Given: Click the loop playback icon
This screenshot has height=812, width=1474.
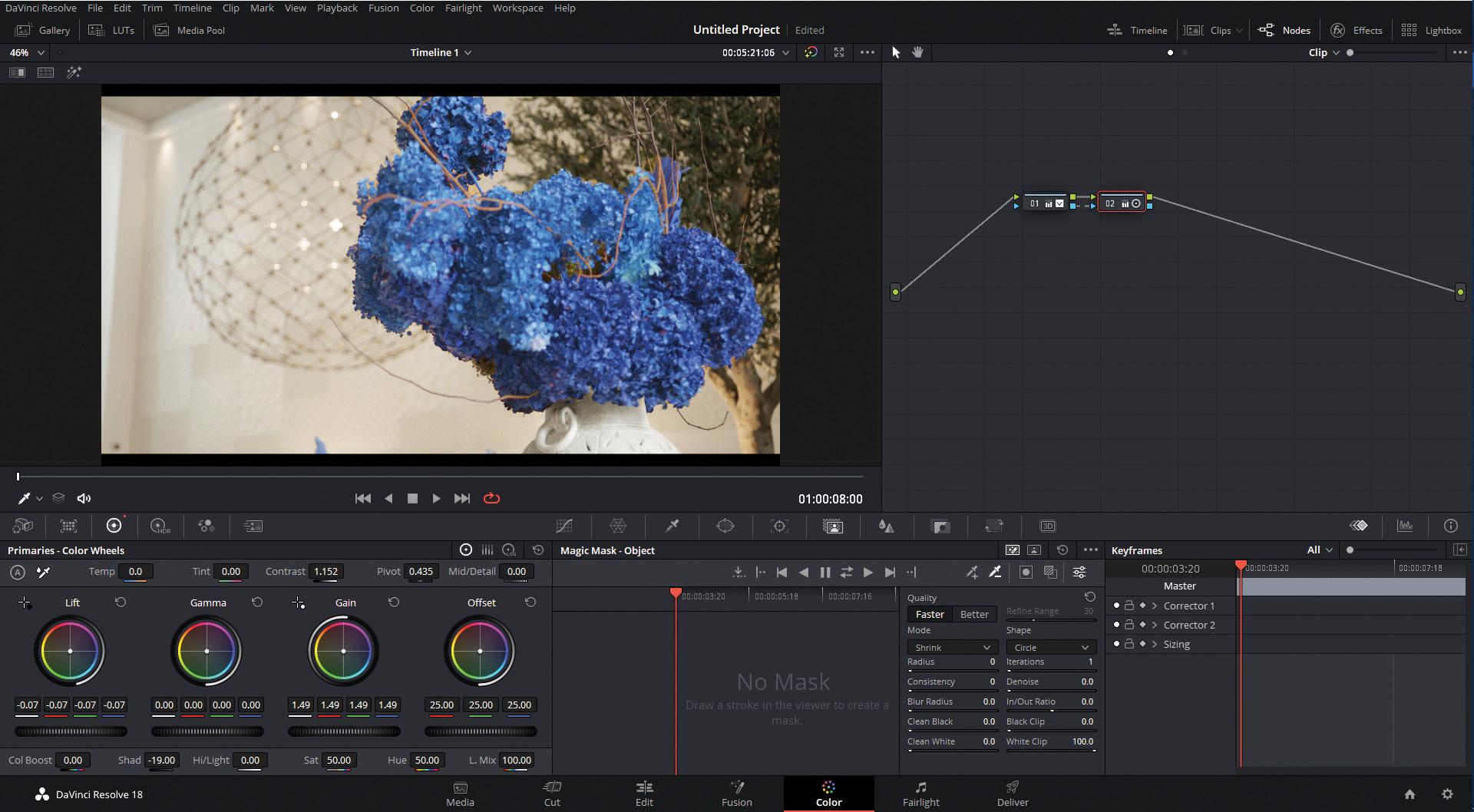Looking at the screenshot, I should point(491,498).
